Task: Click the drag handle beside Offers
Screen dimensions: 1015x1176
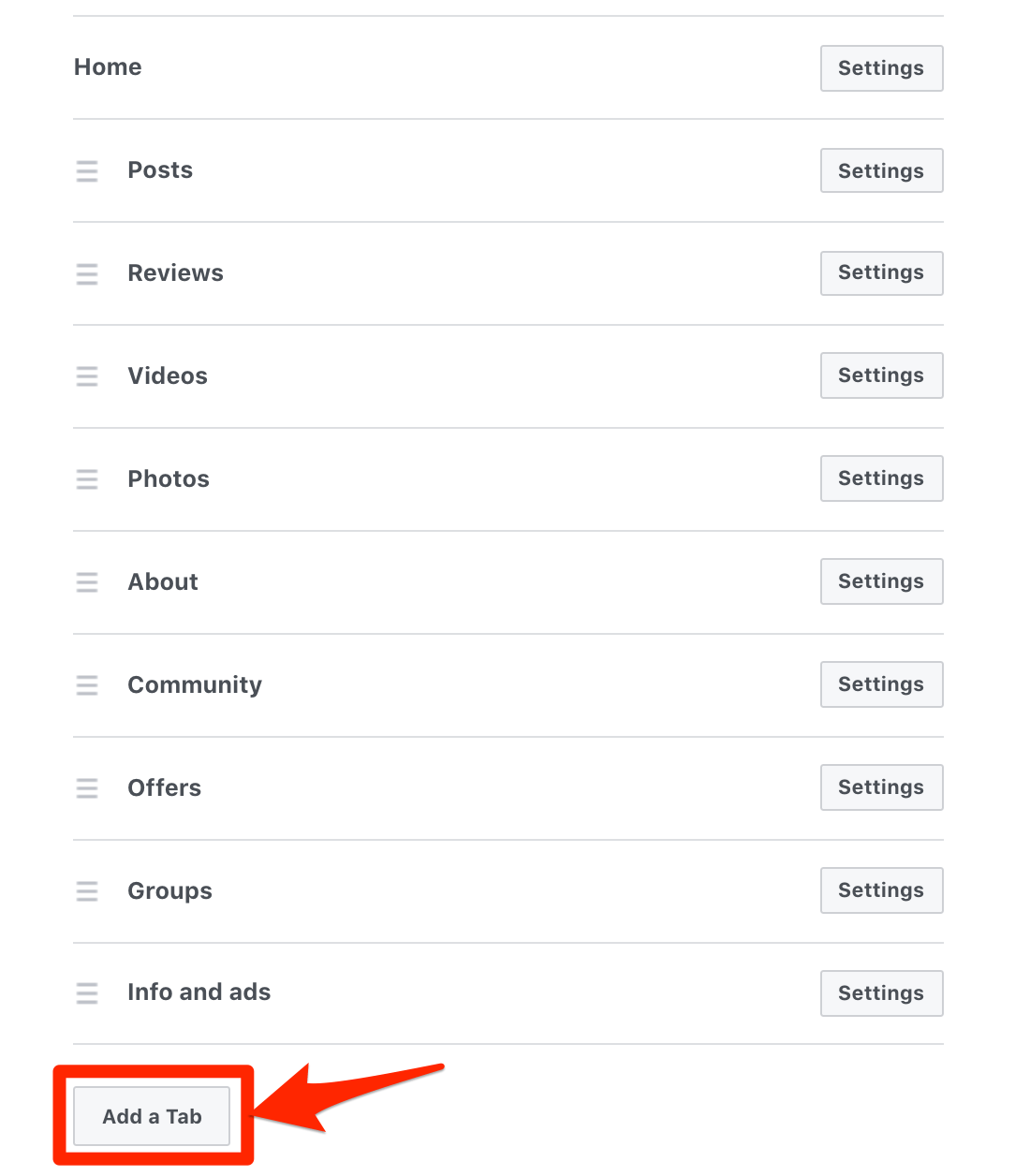Action: 87,788
